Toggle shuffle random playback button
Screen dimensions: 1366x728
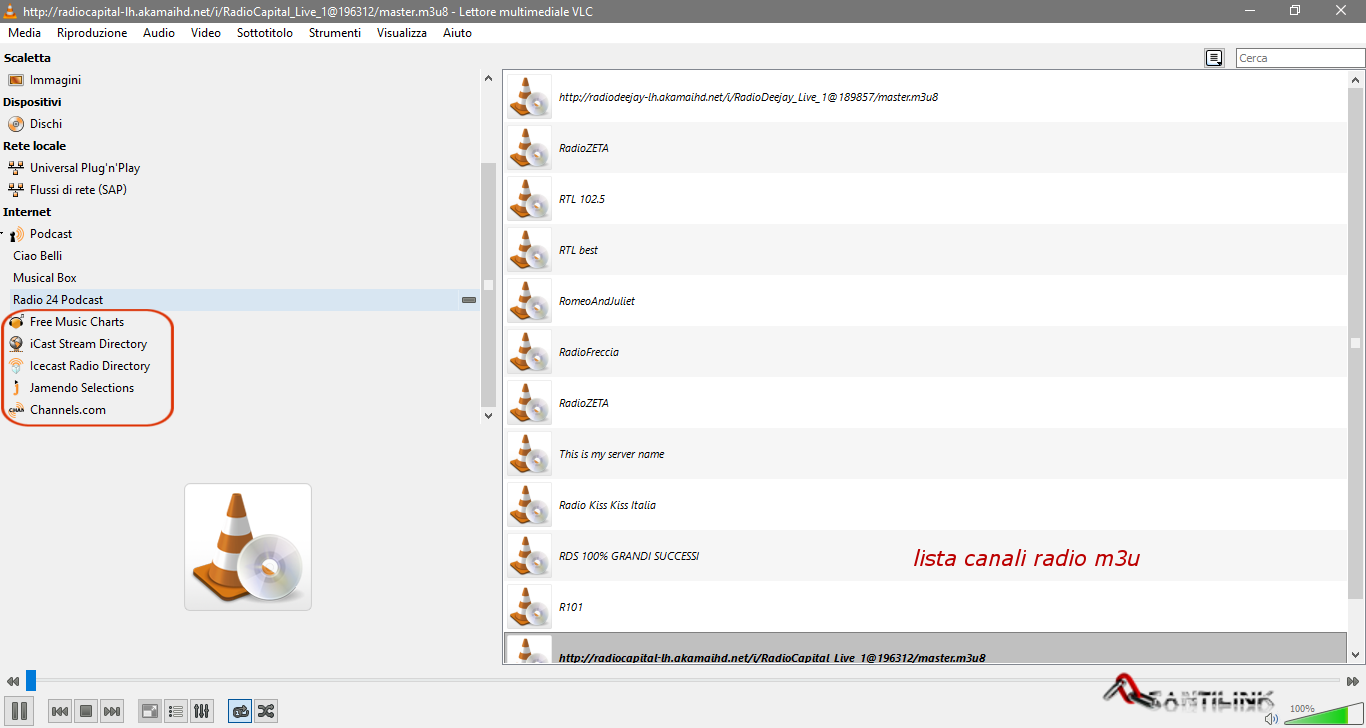tap(266, 711)
